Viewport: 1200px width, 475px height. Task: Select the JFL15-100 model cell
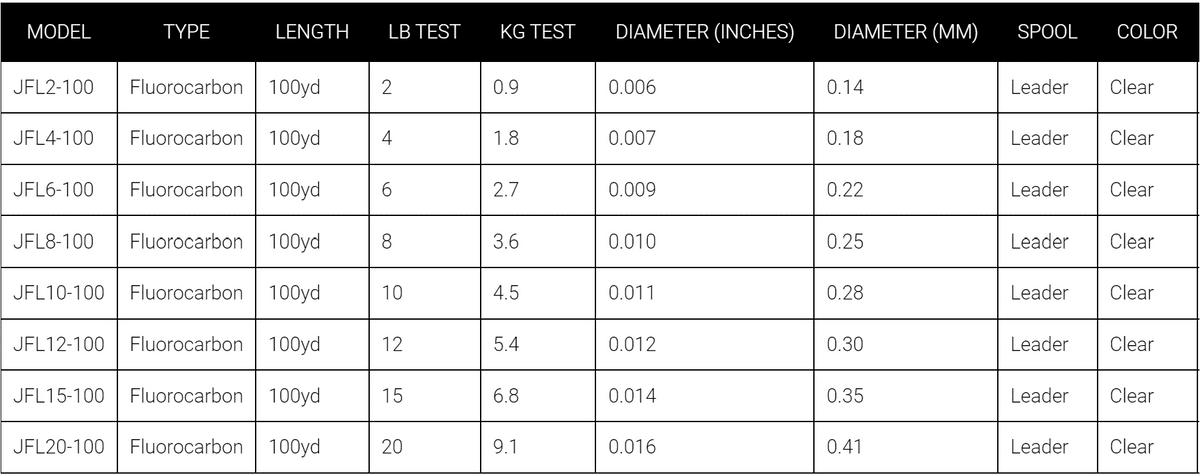(x=59, y=396)
